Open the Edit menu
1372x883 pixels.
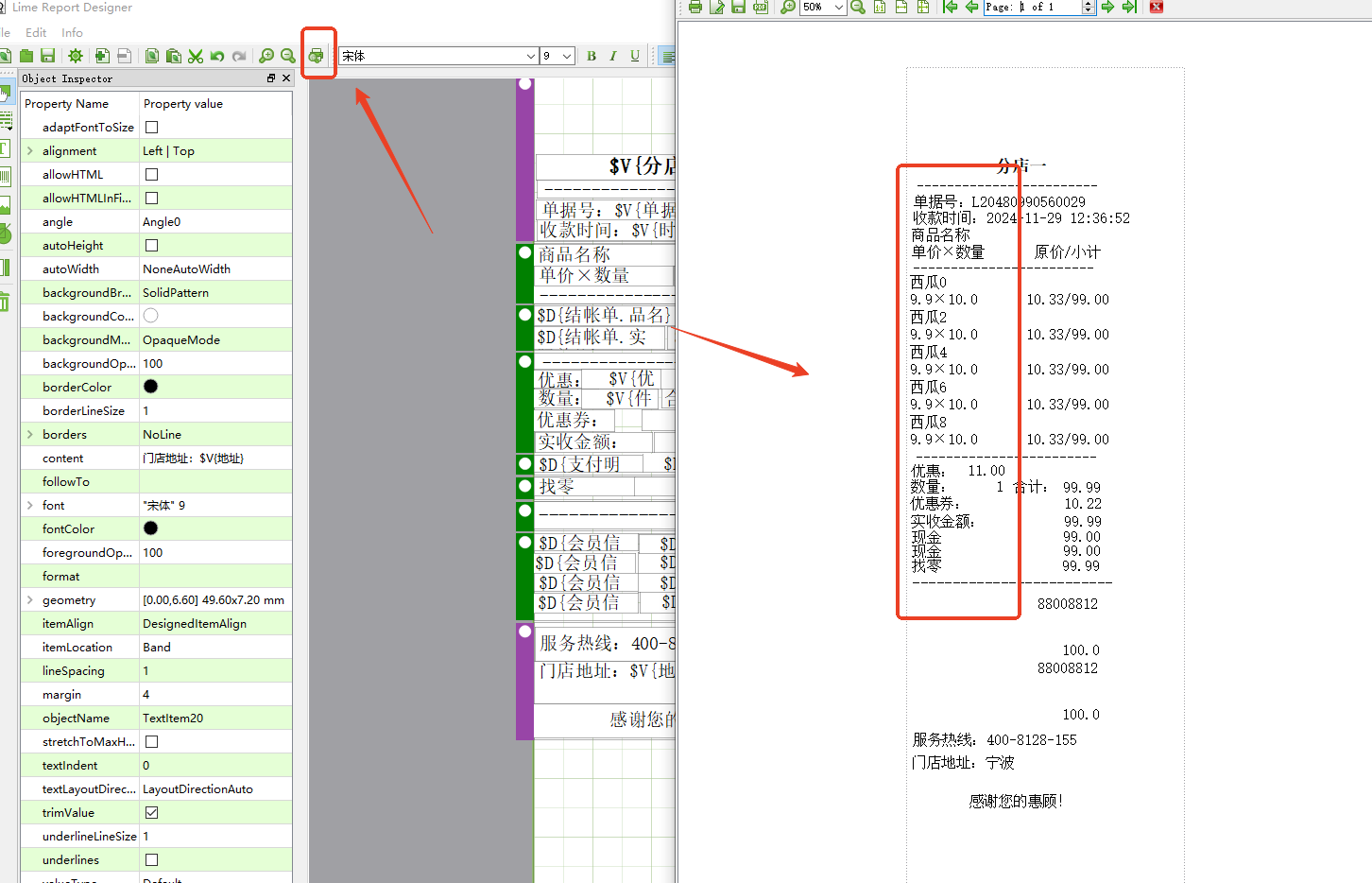coord(36,32)
